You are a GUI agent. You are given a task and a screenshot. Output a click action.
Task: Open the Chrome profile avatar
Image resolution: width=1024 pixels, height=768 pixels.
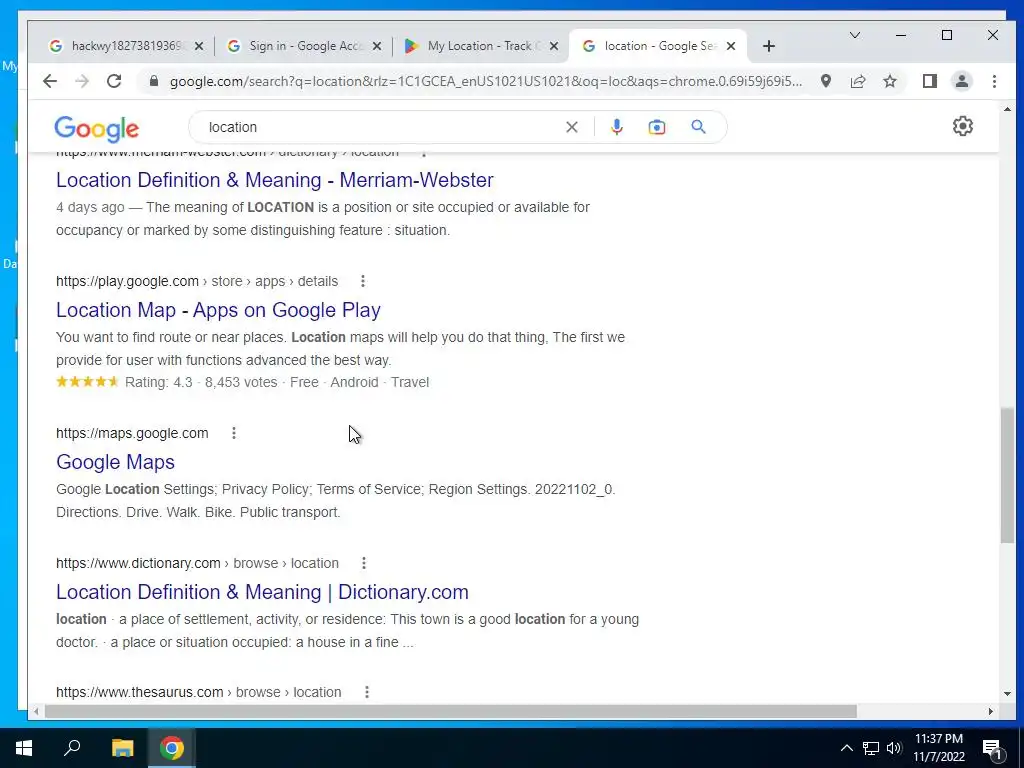[962, 81]
